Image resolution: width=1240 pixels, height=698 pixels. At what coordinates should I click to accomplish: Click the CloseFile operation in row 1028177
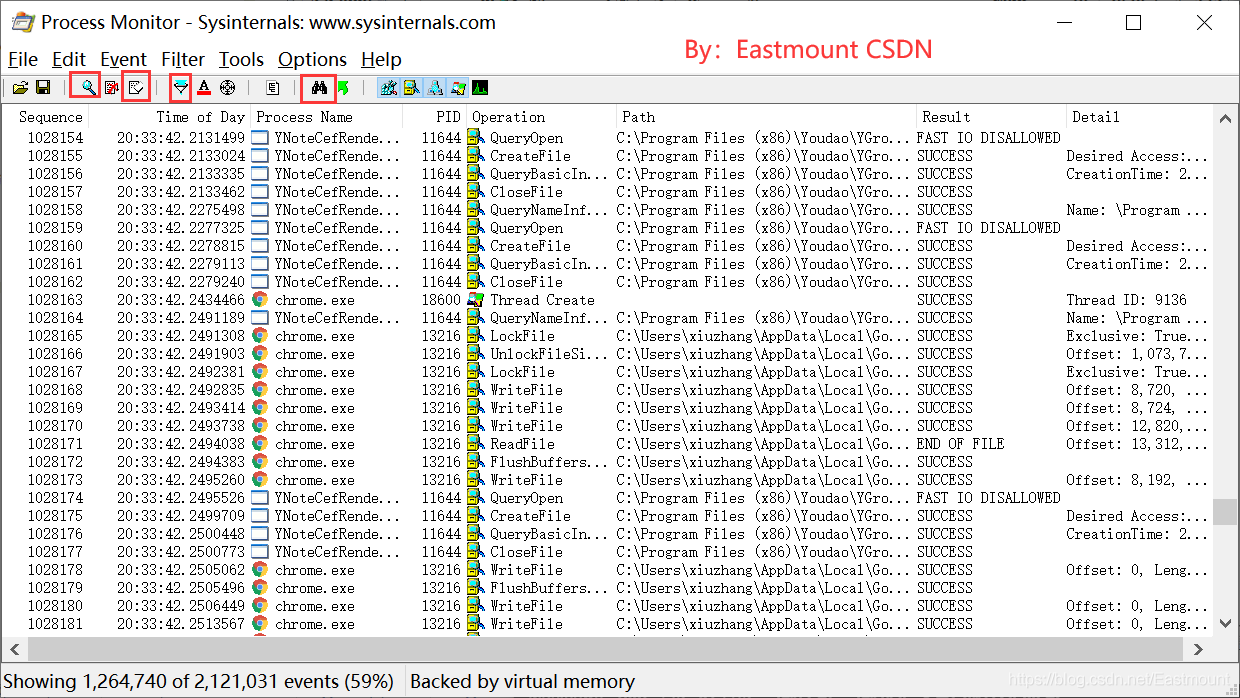526,552
